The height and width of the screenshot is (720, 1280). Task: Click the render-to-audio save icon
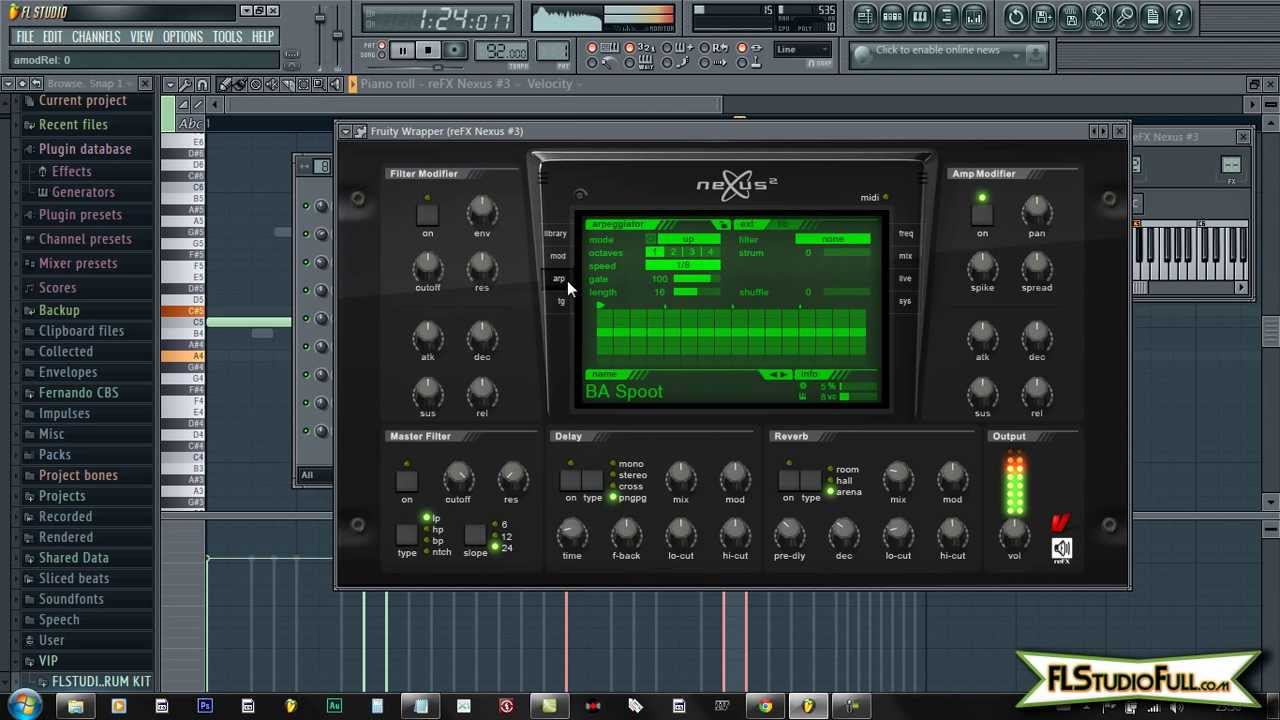[x=1070, y=17]
